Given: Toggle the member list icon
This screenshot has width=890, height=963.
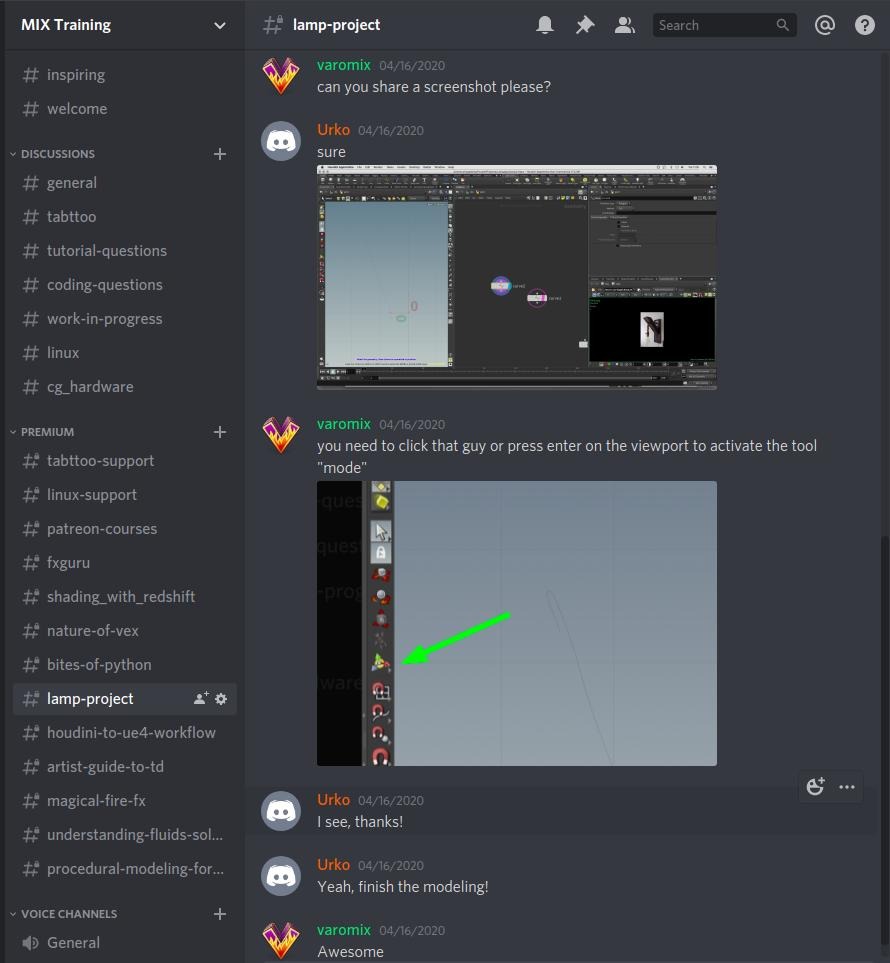Looking at the screenshot, I should [625, 25].
